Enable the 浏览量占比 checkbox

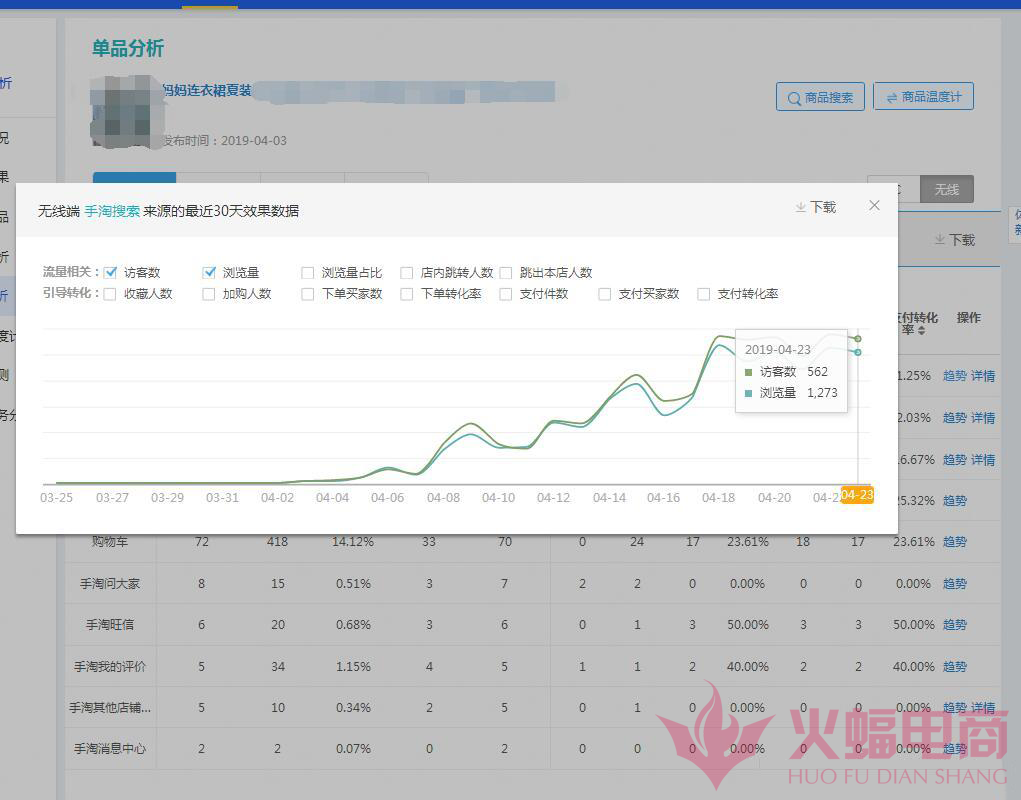coord(308,273)
